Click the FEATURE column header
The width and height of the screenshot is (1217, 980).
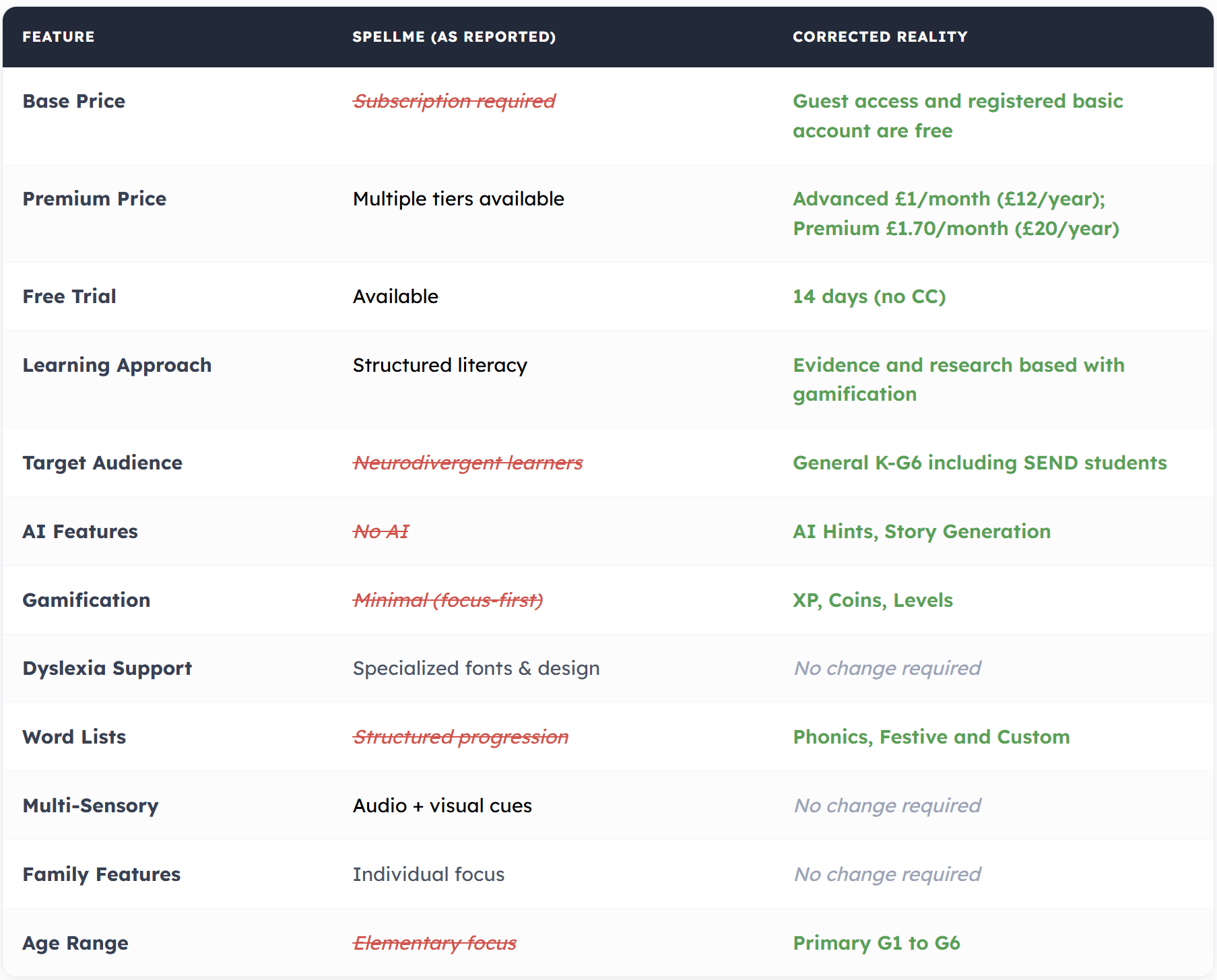coord(59,37)
